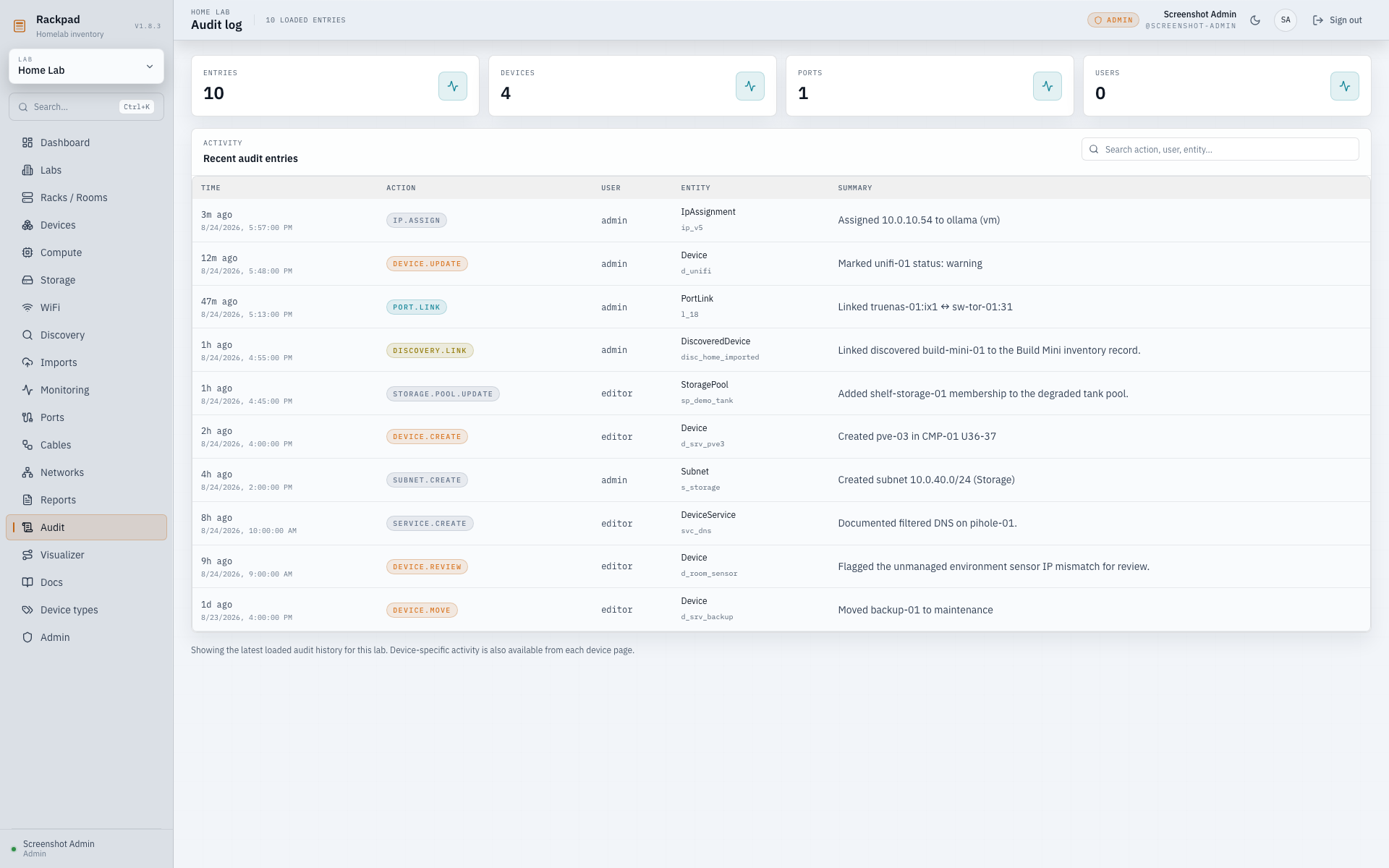Open the Monitoring pulse icon in sidebar
This screenshot has width=1389, height=868.
click(27, 390)
